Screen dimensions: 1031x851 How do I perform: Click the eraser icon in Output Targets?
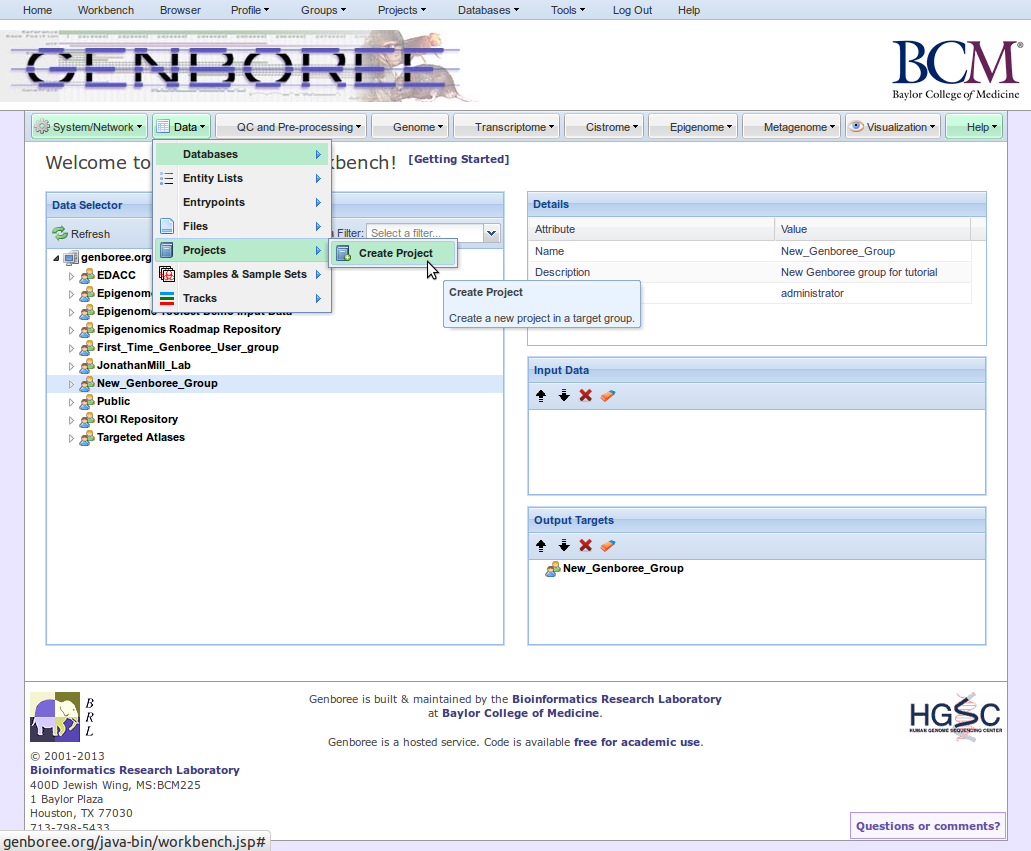click(x=608, y=546)
